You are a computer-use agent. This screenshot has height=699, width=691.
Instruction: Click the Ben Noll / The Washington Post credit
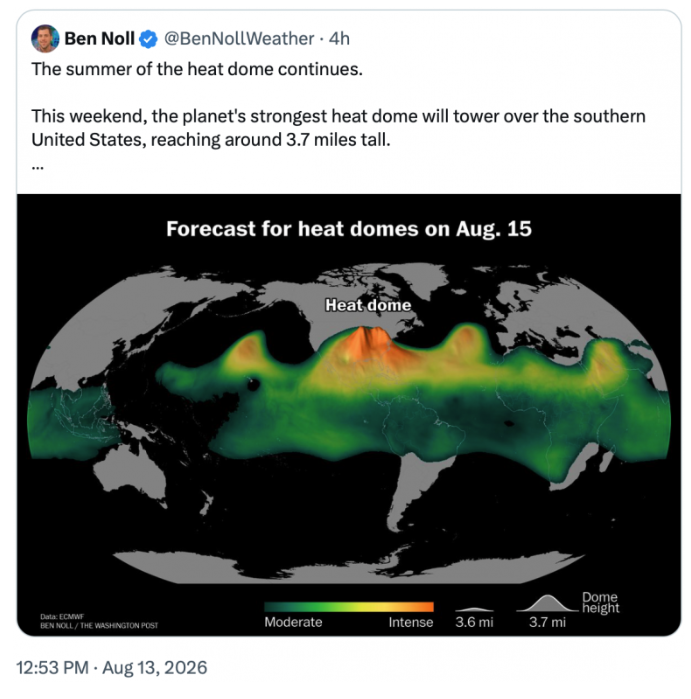click(x=99, y=626)
